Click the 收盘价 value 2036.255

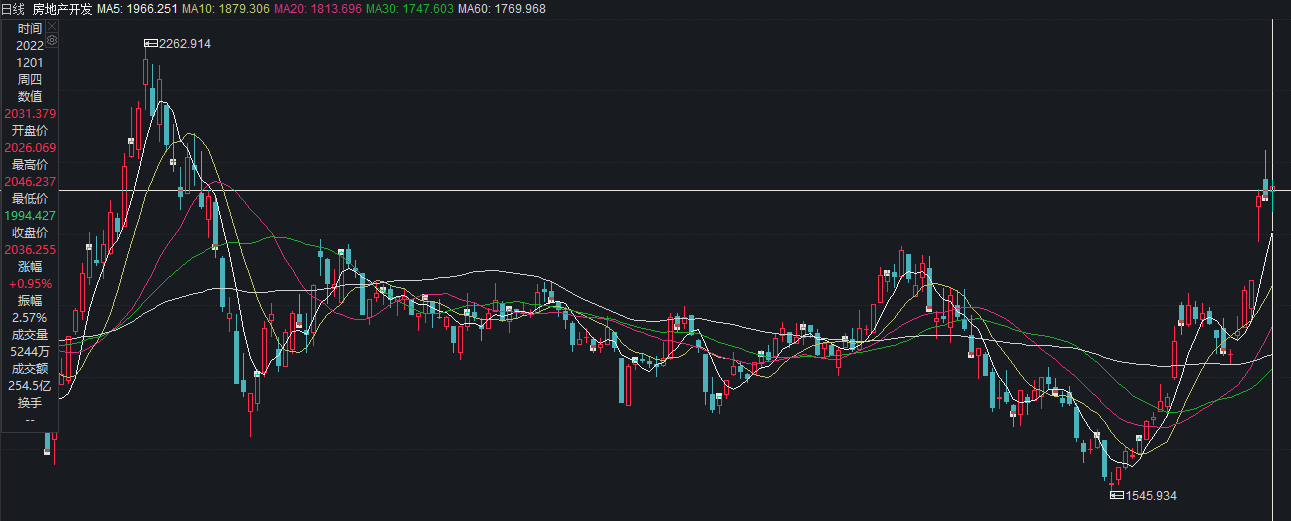30,249
